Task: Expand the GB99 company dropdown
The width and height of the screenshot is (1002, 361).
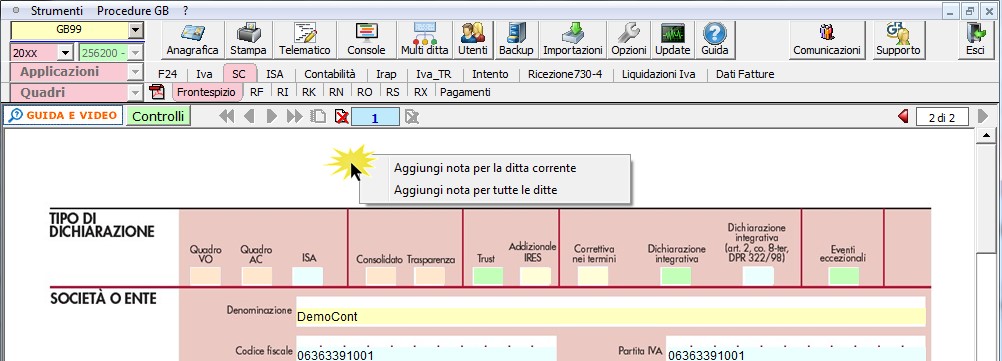Action: click(135, 29)
